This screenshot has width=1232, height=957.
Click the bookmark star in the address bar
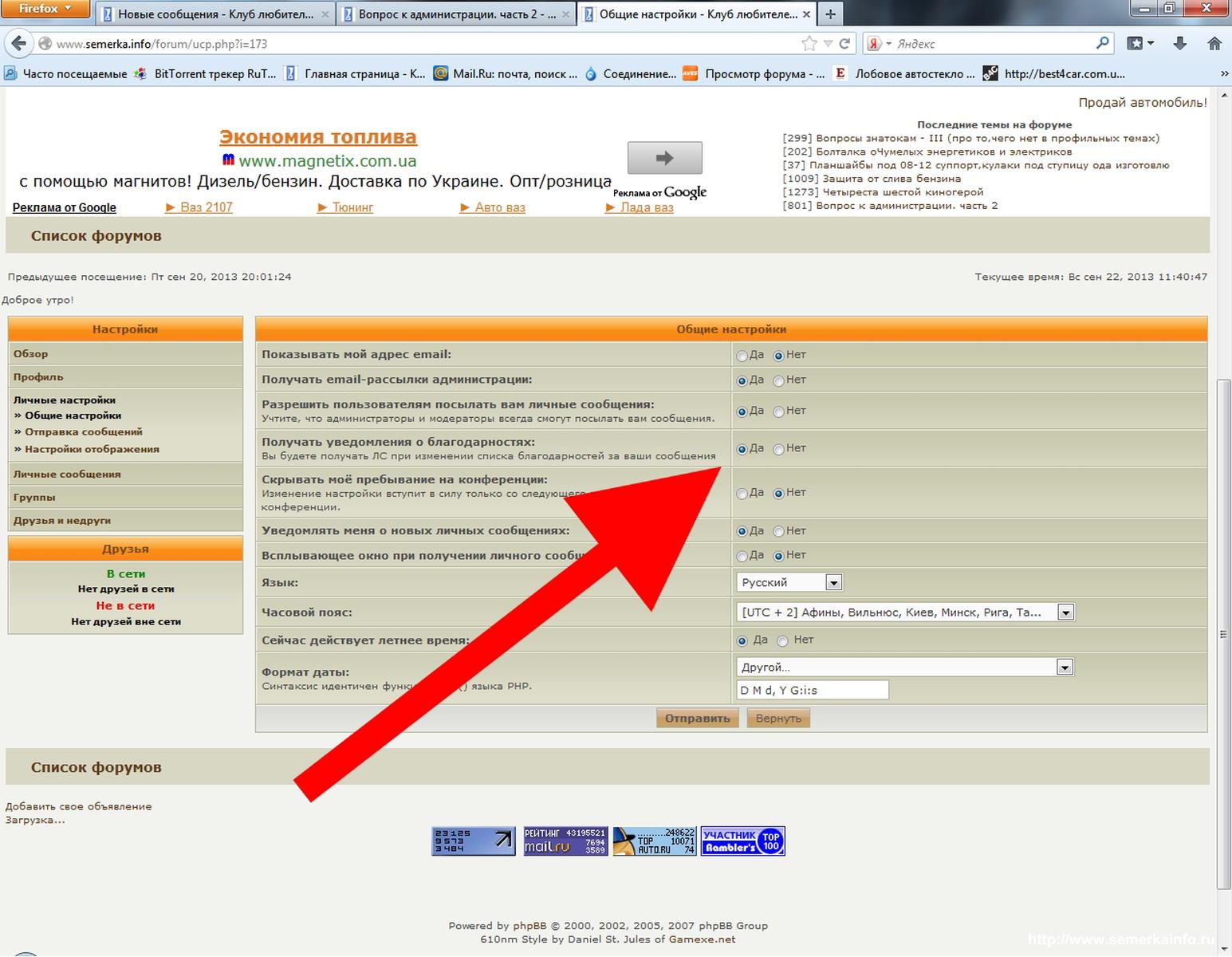tap(809, 44)
